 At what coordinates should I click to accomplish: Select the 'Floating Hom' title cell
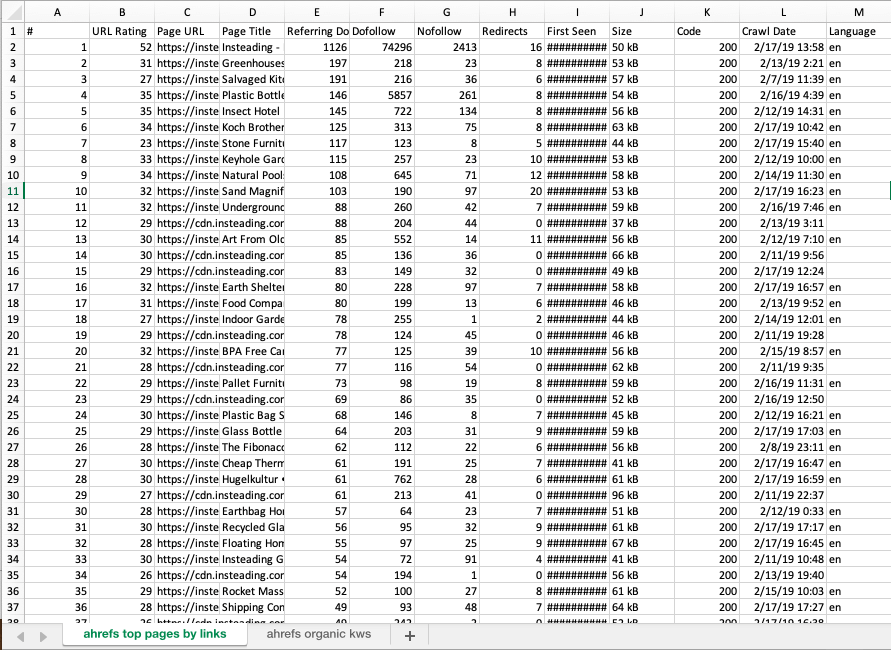pyautogui.click(x=252, y=543)
